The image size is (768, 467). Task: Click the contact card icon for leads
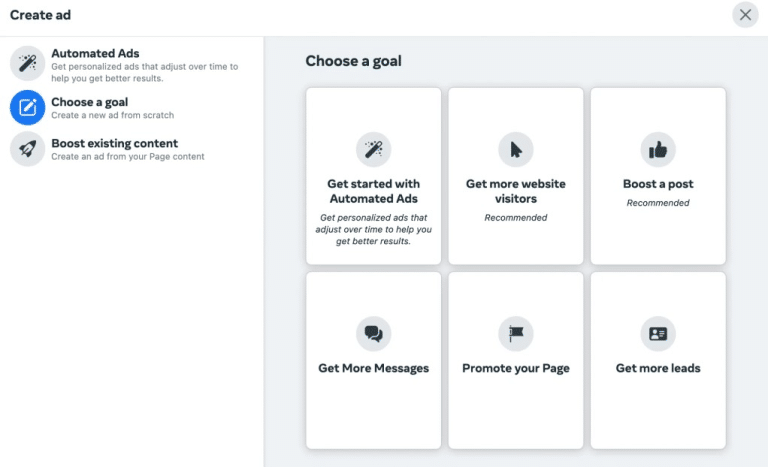(658, 334)
